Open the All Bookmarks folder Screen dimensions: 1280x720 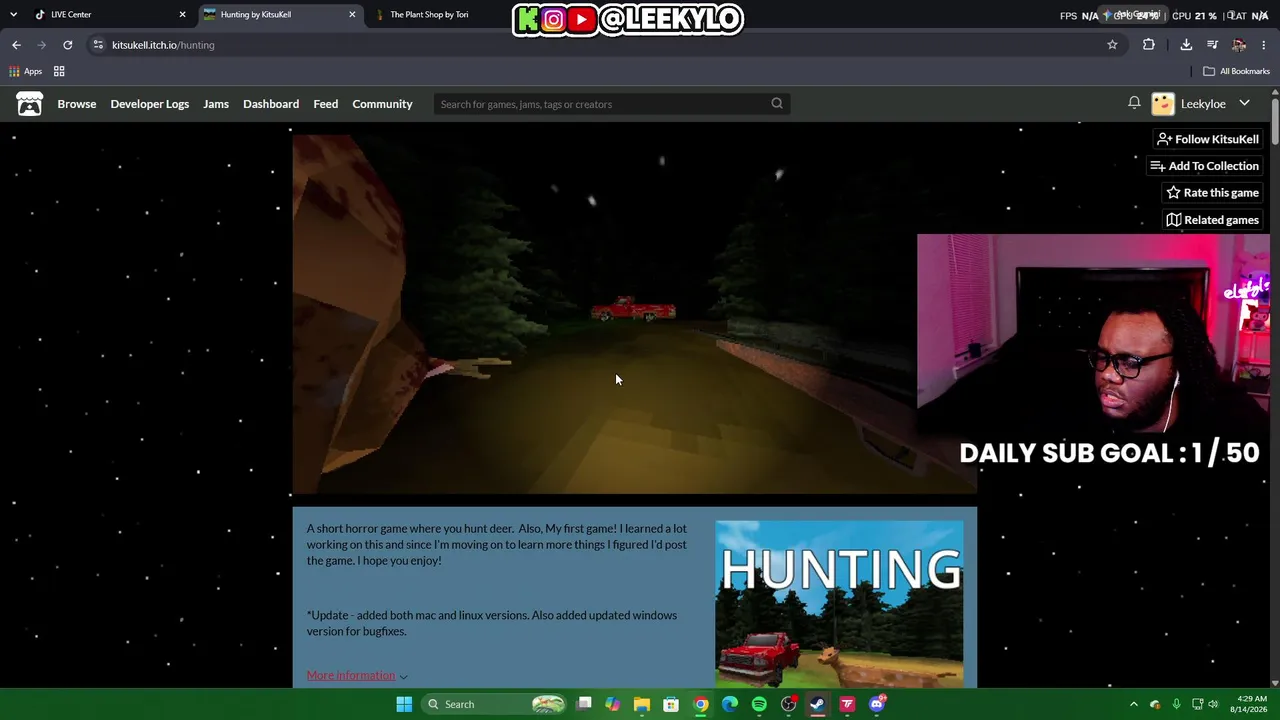coord(1236,71)
